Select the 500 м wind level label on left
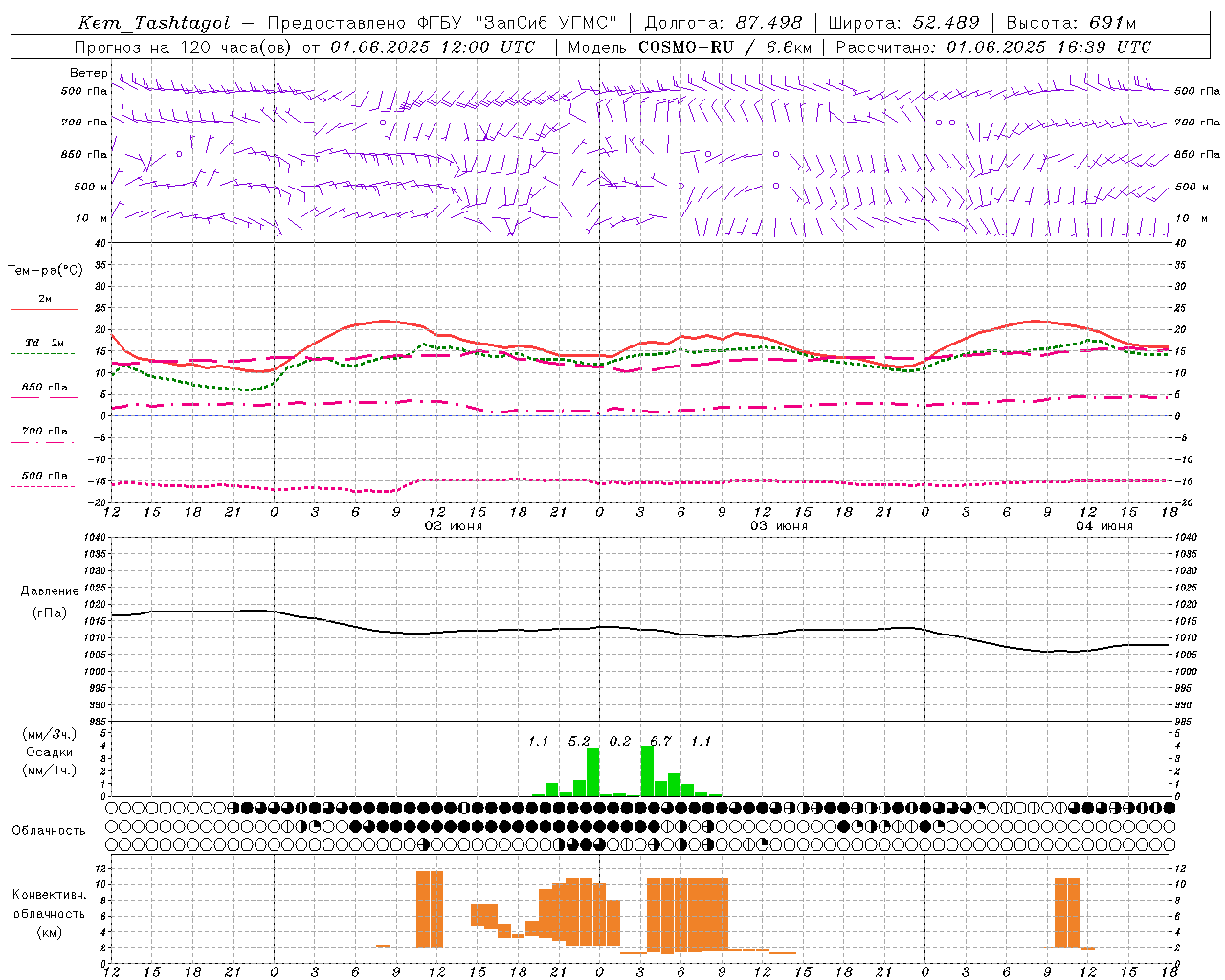The height and width of the screenshot is (980, 1225). 92,187
